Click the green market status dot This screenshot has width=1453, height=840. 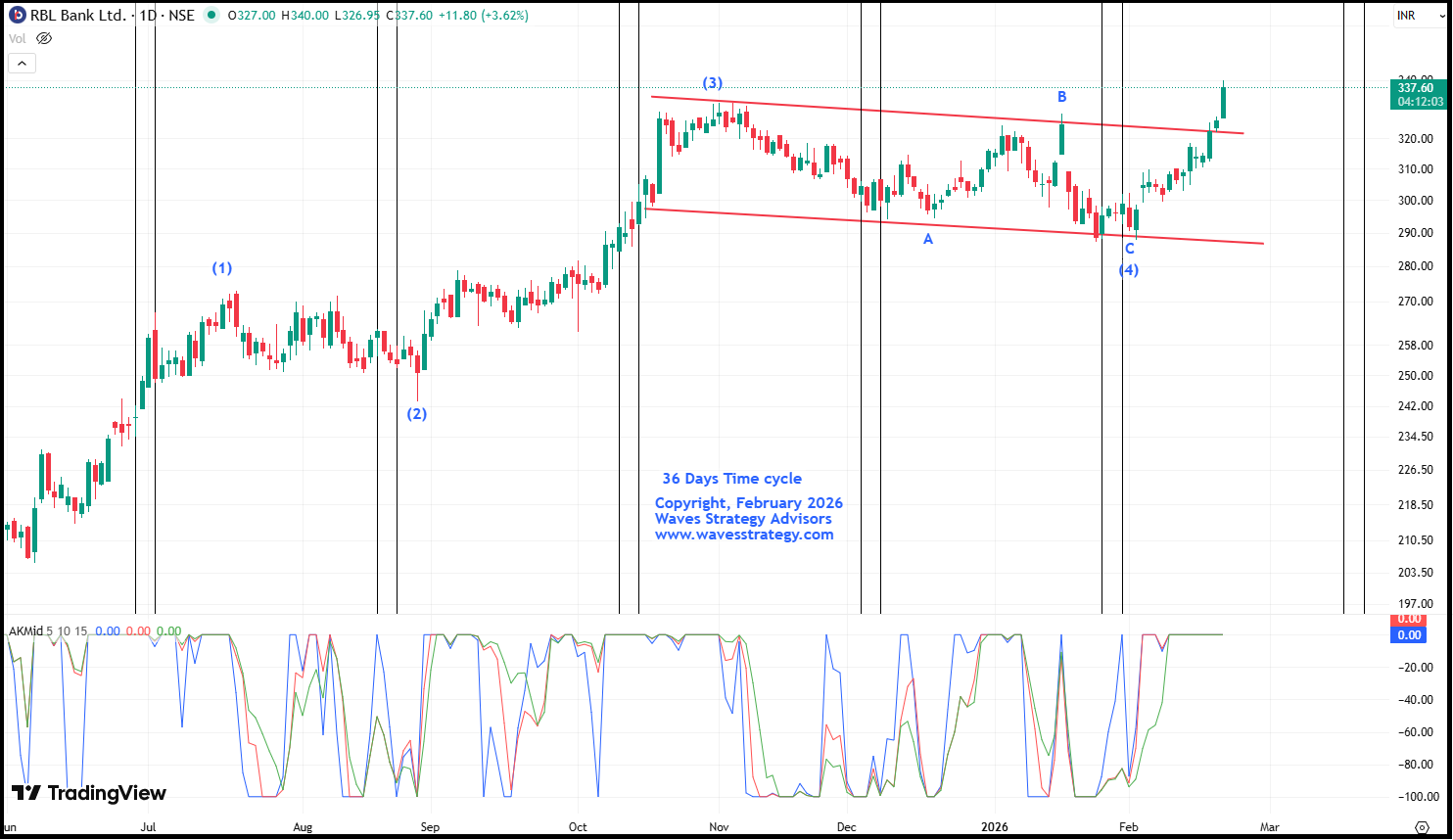click(211, 16)
